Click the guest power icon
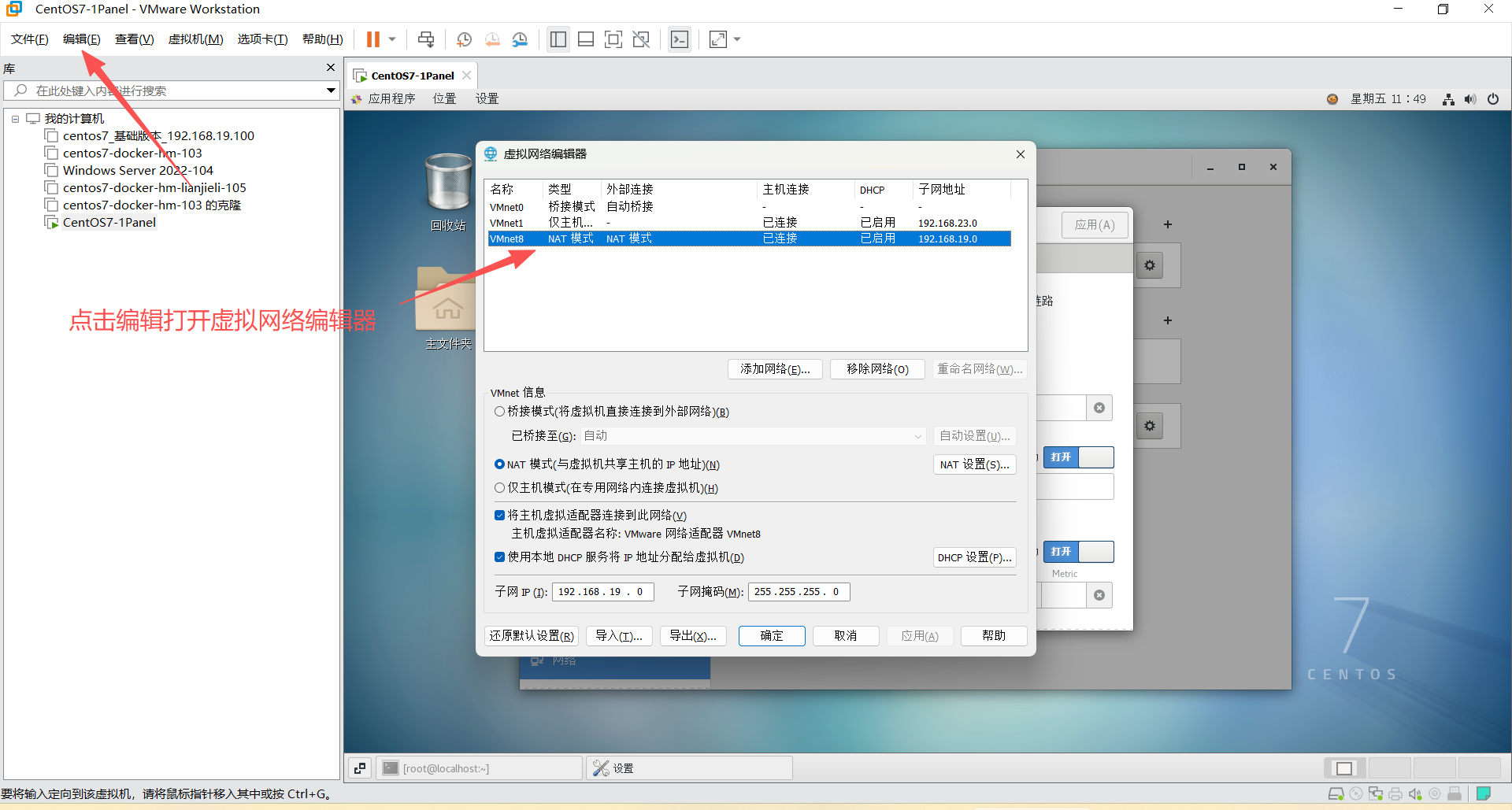Viewport: 1512px width, 810px height. (1492, 99)
